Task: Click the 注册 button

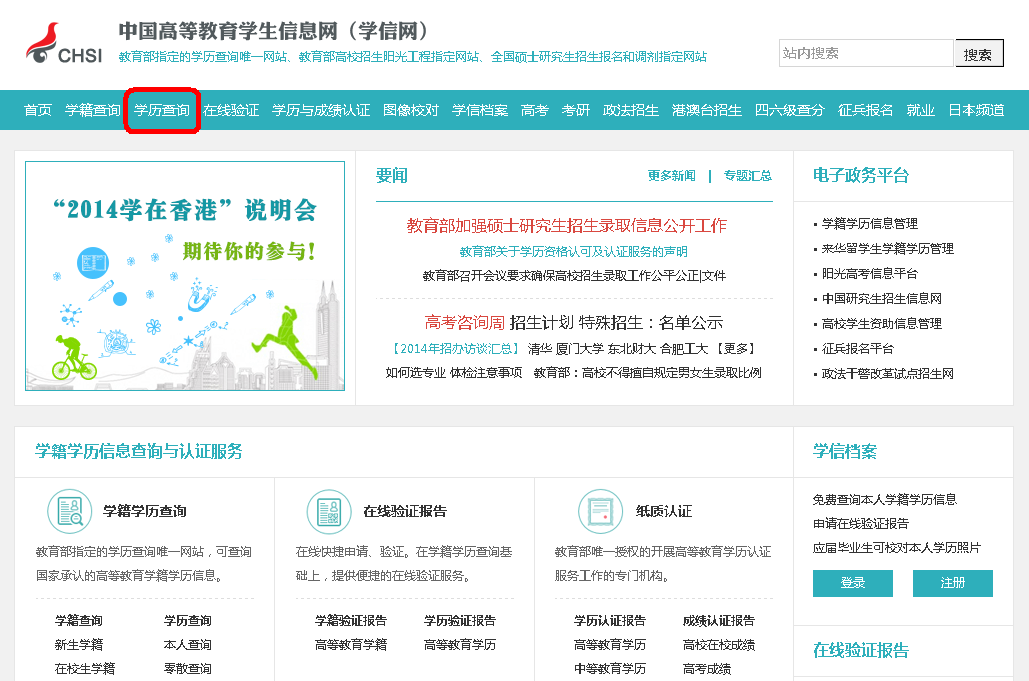Action: (953, 583)
